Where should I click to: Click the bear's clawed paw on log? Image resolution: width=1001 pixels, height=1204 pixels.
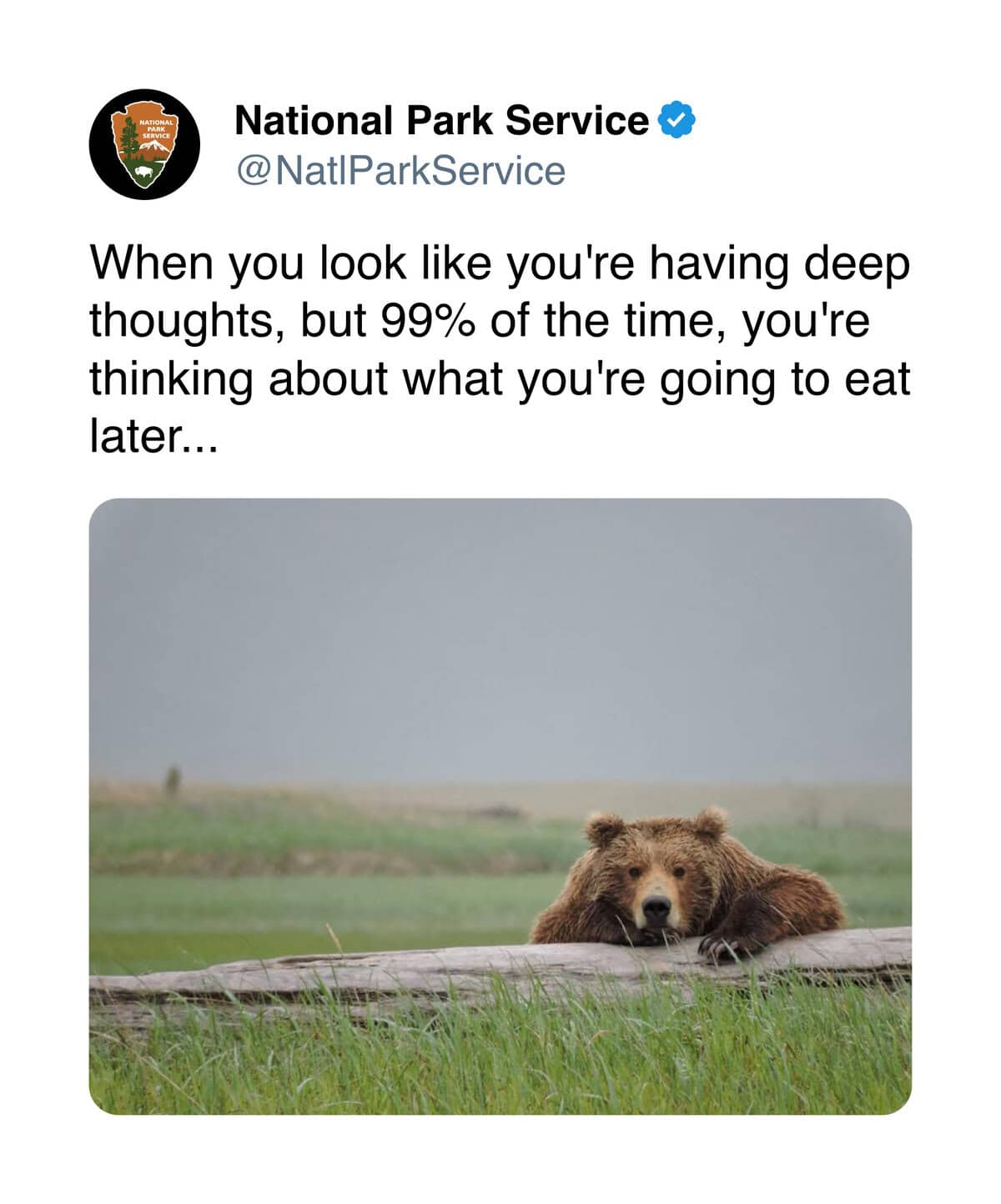(722, 946)
